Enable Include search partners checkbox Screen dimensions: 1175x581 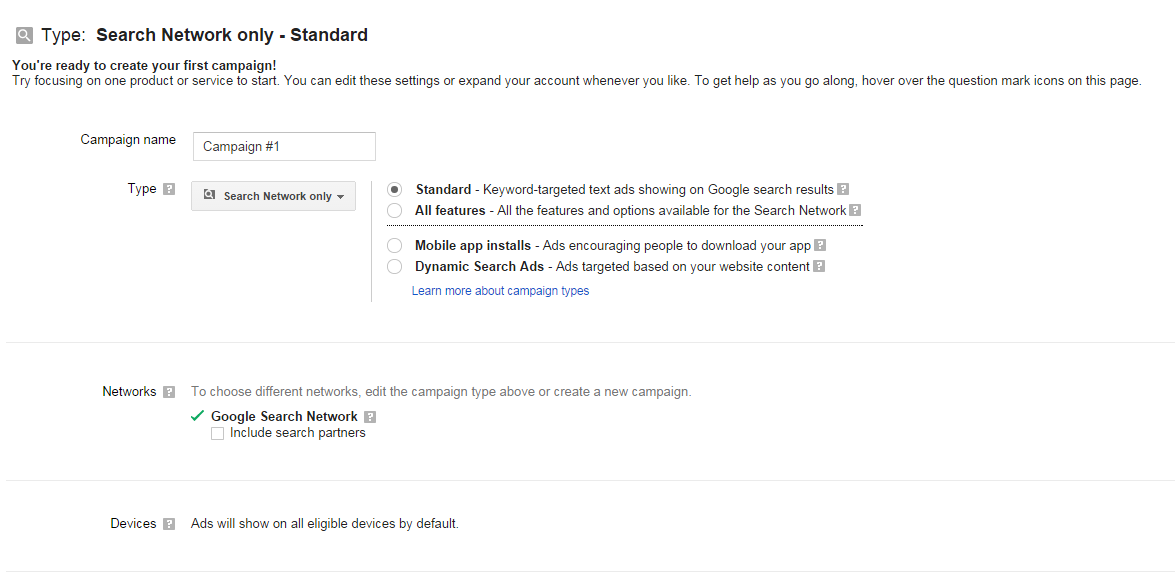[x=217, y=433]
